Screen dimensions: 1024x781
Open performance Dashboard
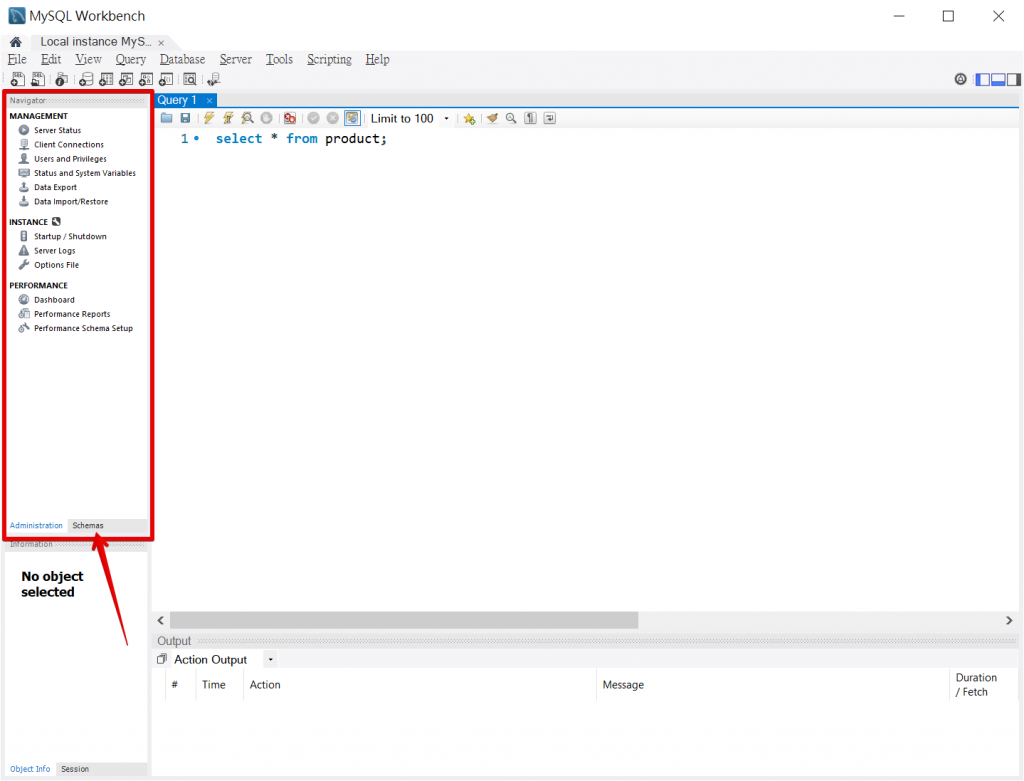click(x=54, y=300)
